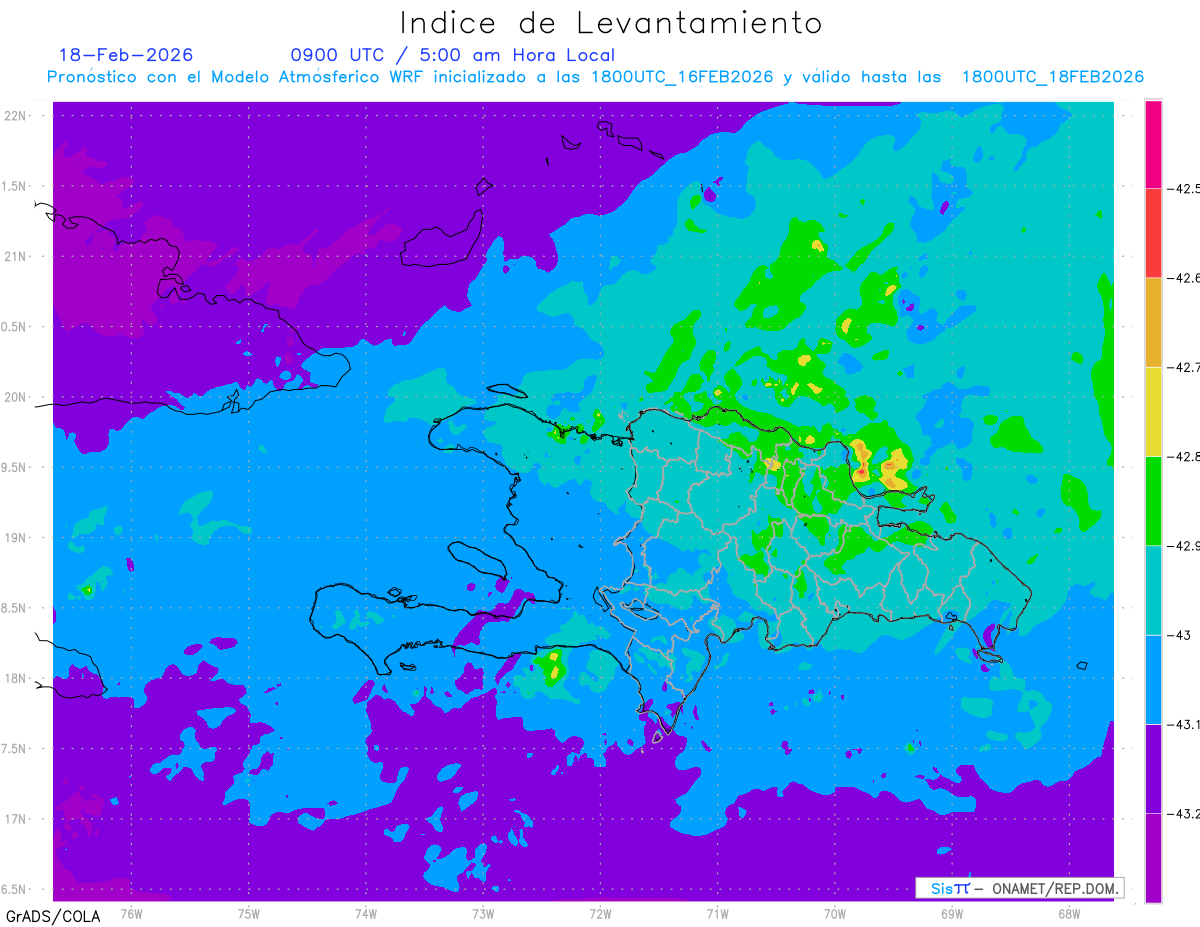
Task: Click the longitude label "71W"
Action: pyautogui.click(x=717, y=913)
